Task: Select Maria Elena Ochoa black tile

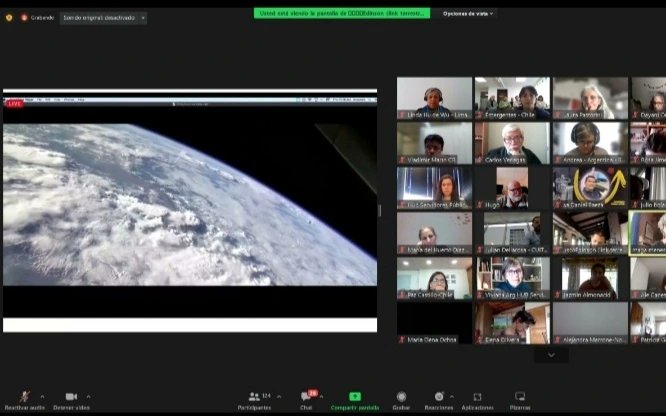Action: (x=434, y=323)
